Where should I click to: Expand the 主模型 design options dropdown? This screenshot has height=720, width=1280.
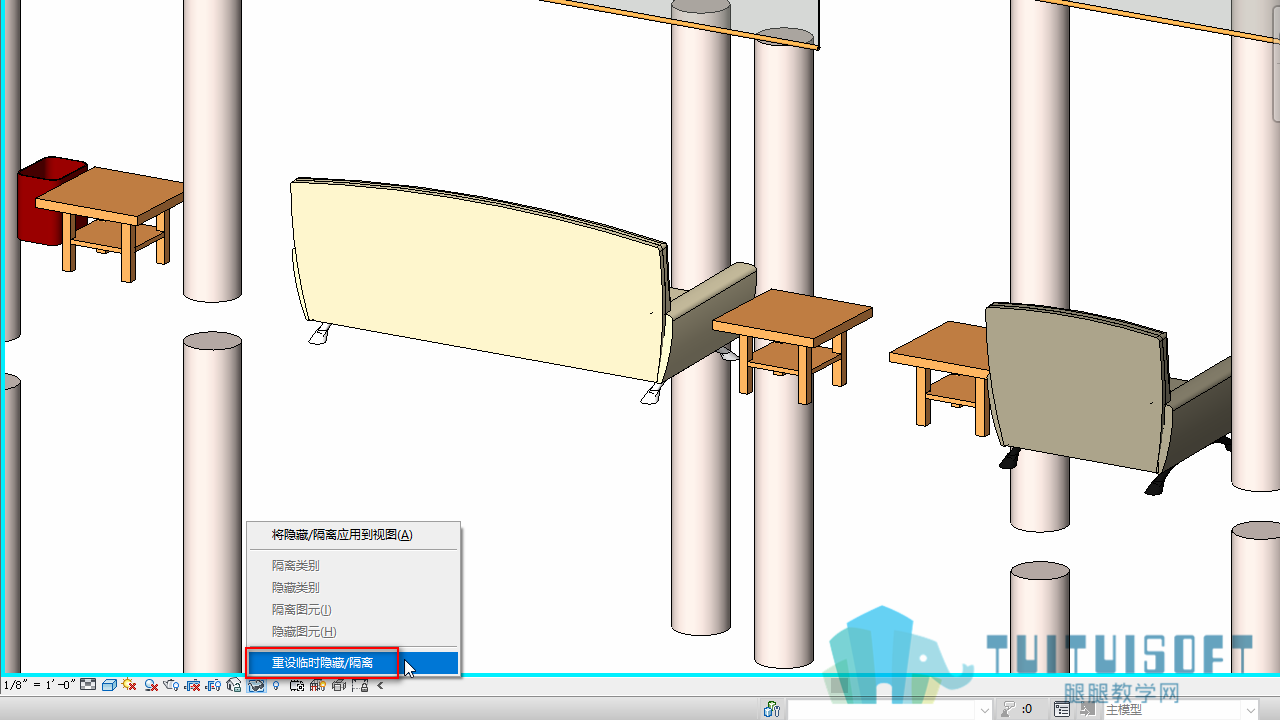point(1180,709)
